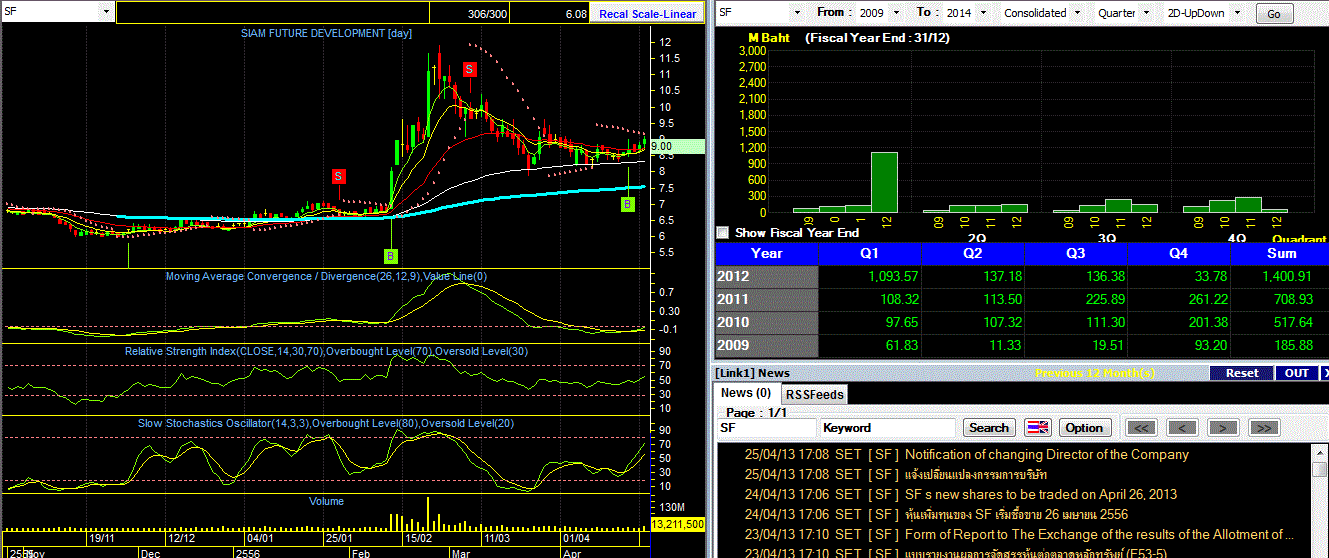This screenshot has width=1329, height=558.
Task: Click the 1,093.57 Q1 2012 cell
Action: coord(870,276)
